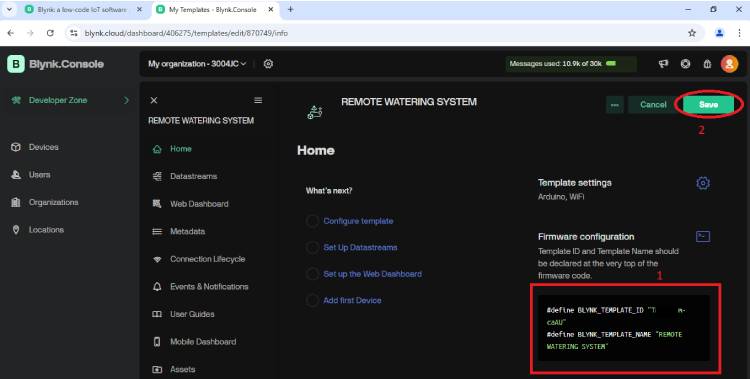Expand My organization dropdown

pyautogui.click(x=197, y=64)
